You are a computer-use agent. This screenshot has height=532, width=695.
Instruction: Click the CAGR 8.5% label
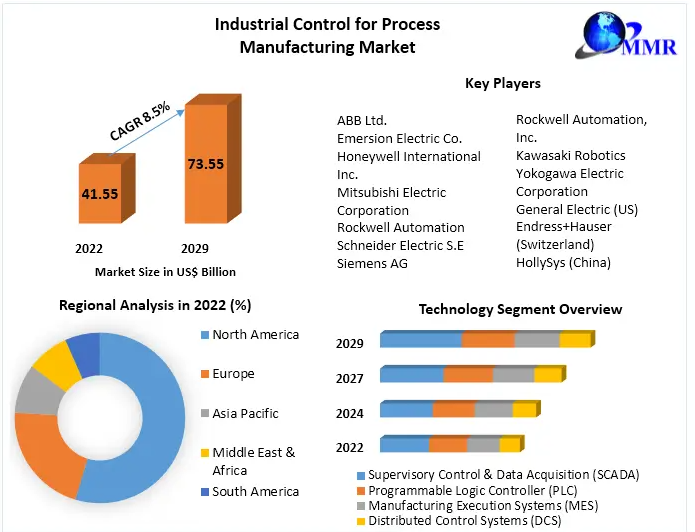(140, 121)
